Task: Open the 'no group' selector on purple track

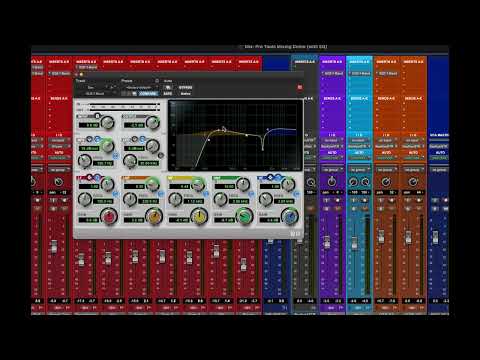Action: 332,170
